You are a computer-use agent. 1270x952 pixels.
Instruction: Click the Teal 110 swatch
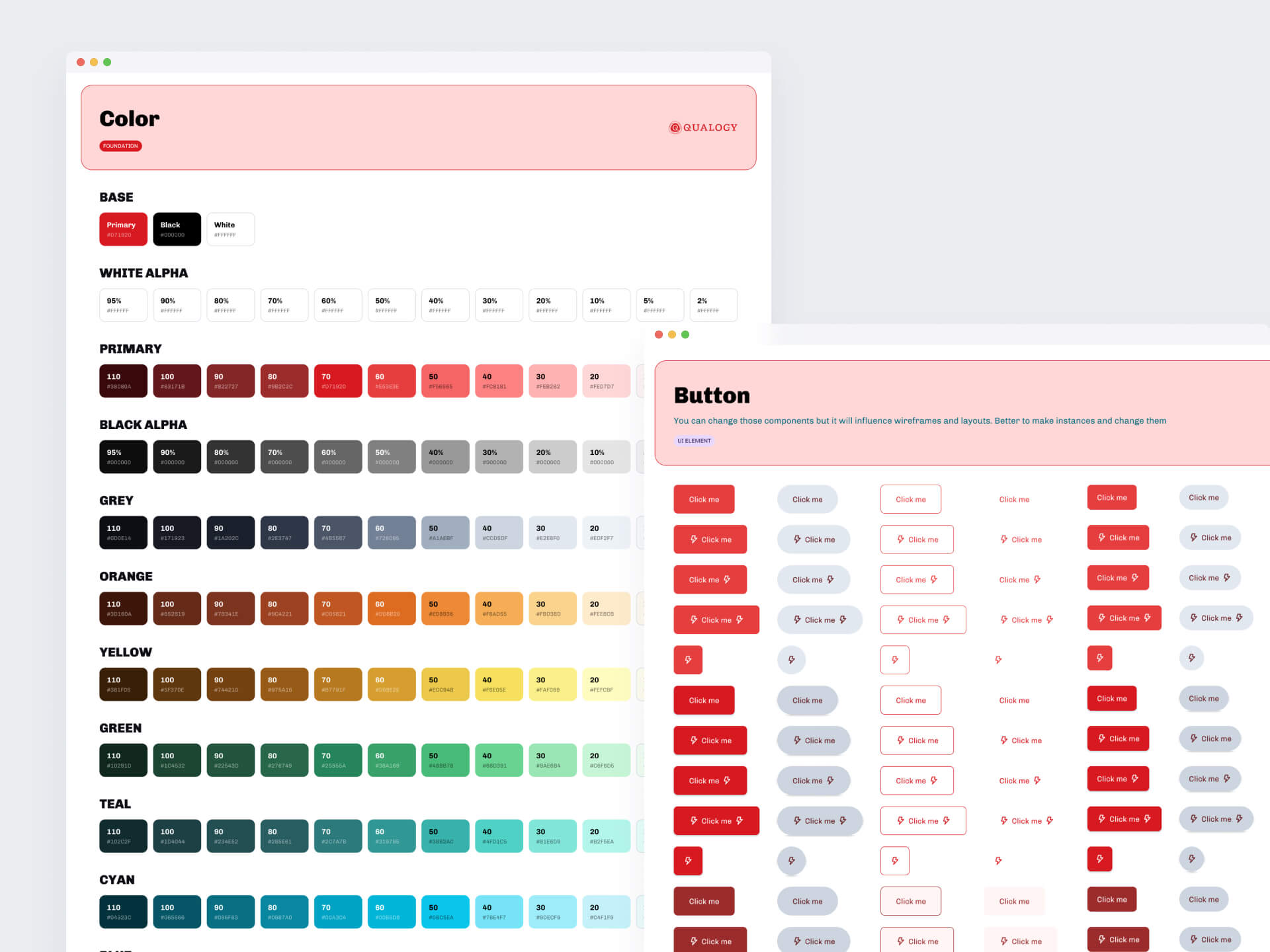pyautogui.click(x=123, y=835)
